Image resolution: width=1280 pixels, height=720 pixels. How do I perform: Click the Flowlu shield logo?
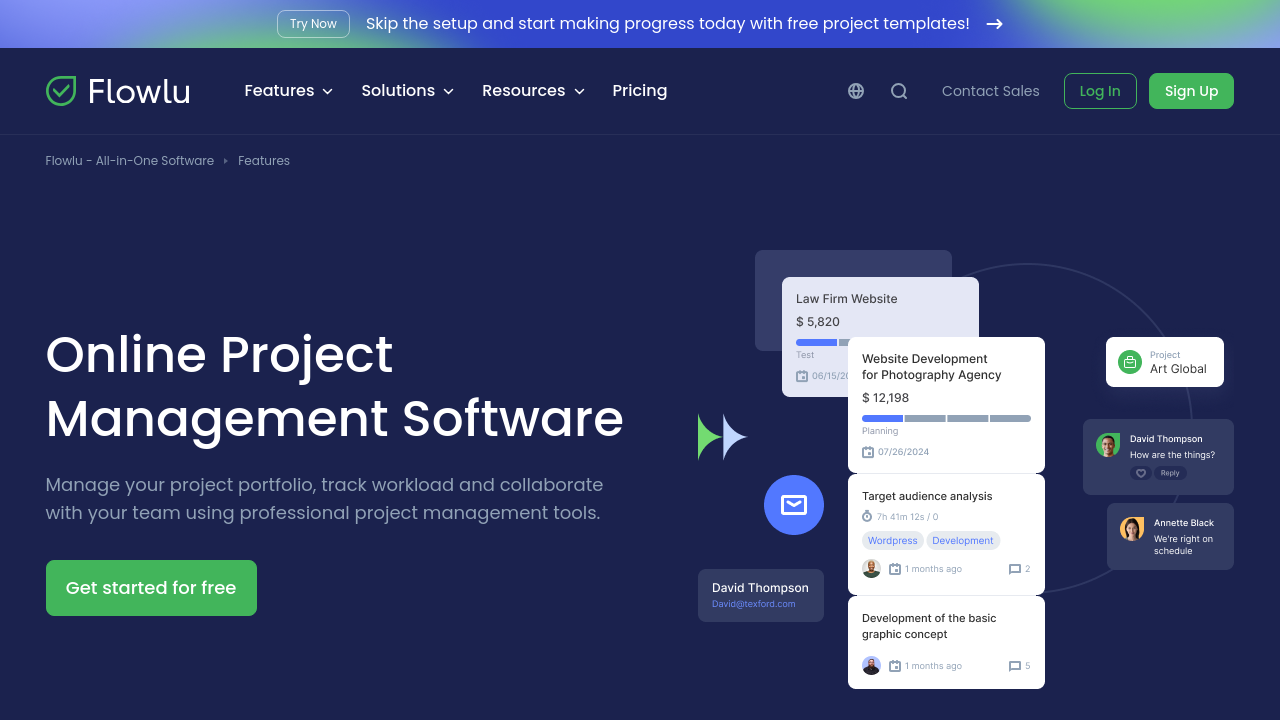tap(61, 91)
